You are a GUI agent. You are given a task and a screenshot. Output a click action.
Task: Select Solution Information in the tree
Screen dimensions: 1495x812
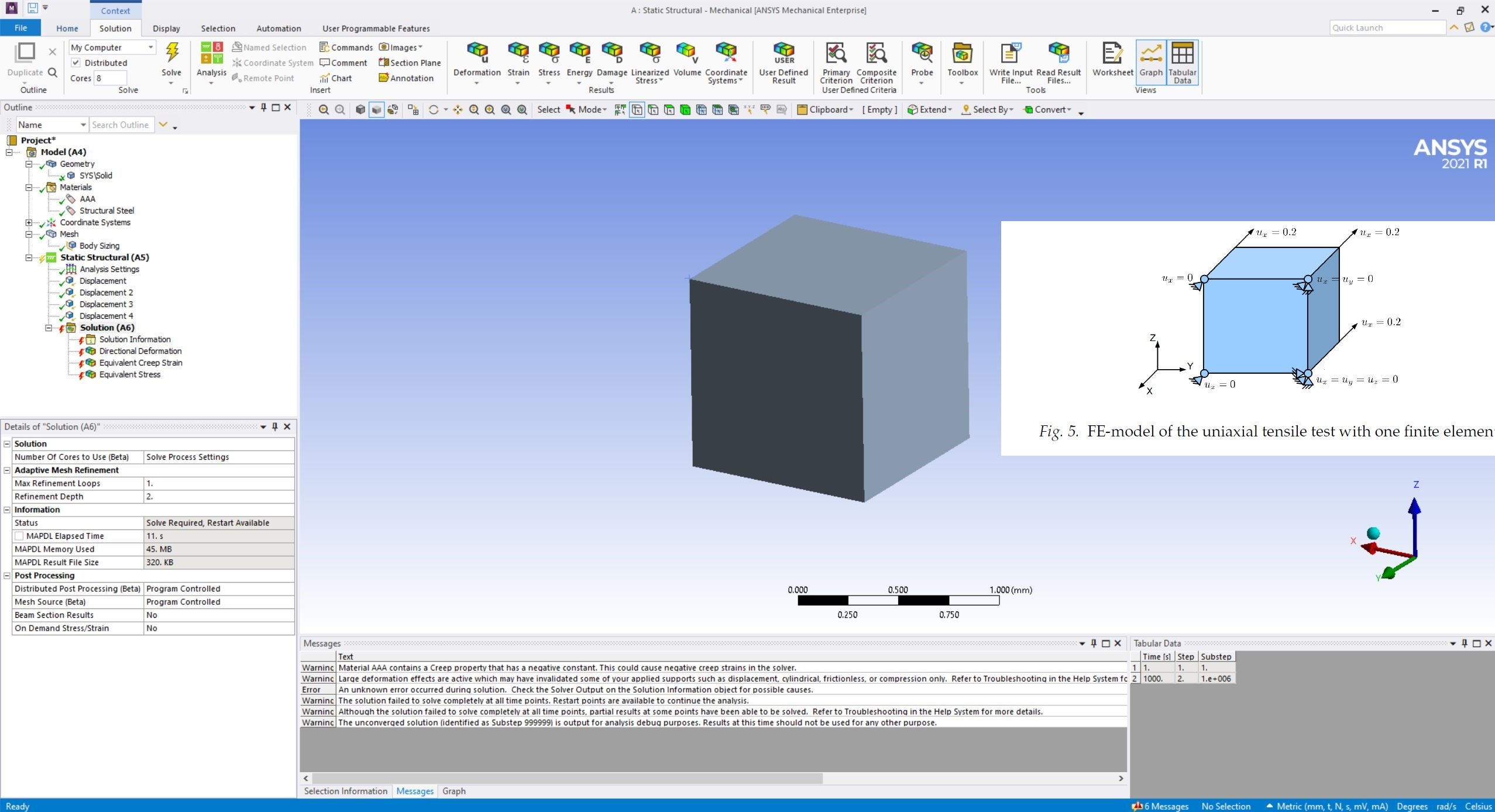(135, 339)
